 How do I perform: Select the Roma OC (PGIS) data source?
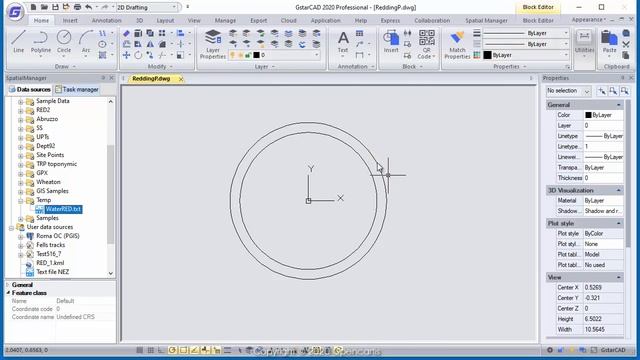[x=58, y=236]
